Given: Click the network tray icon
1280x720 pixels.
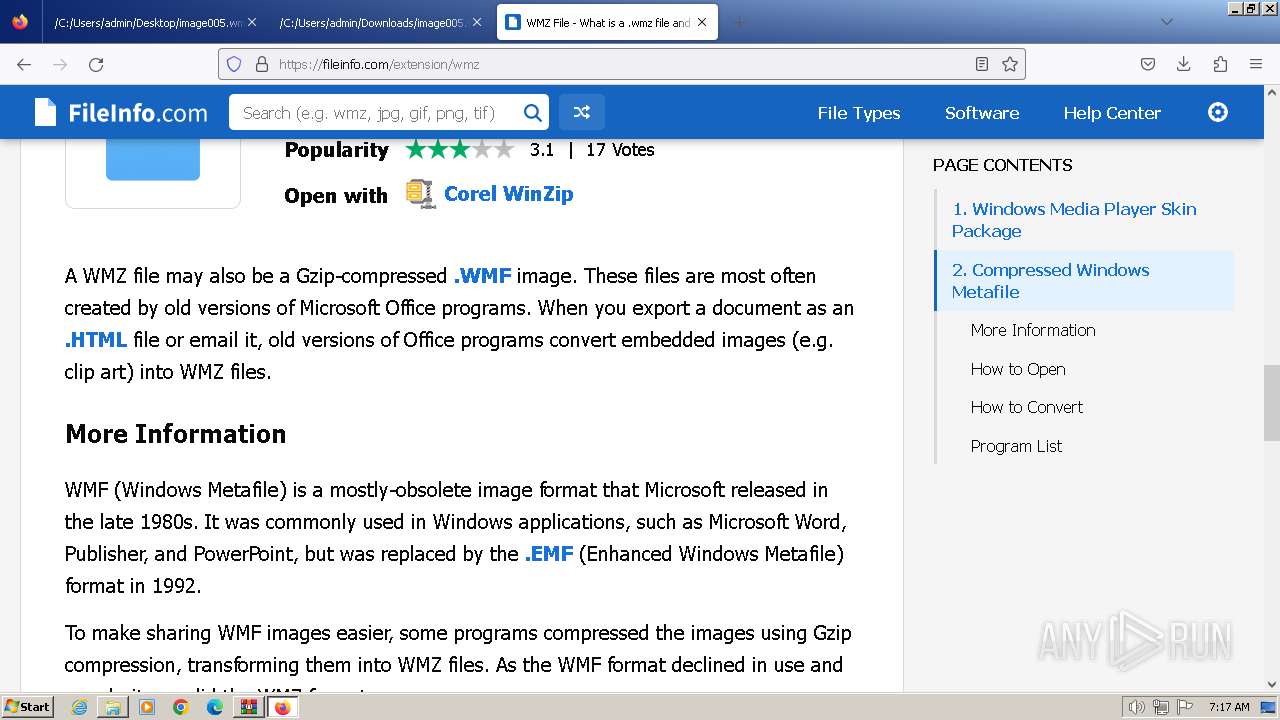Looking at the screenshot, I should 1160,707.
